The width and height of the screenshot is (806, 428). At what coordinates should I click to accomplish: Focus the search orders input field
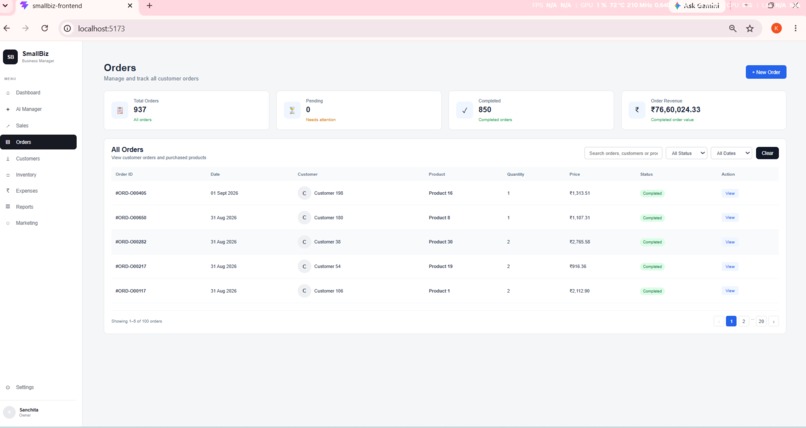tap(623, 153)
